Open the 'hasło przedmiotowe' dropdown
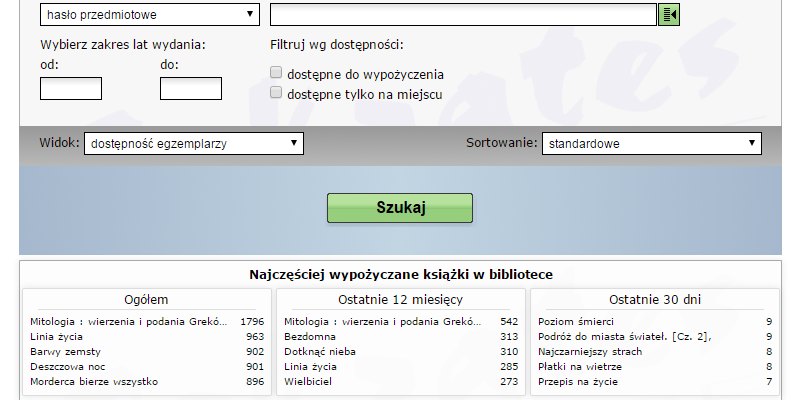Viewport: 802px width, 400px height. [149, 15]
